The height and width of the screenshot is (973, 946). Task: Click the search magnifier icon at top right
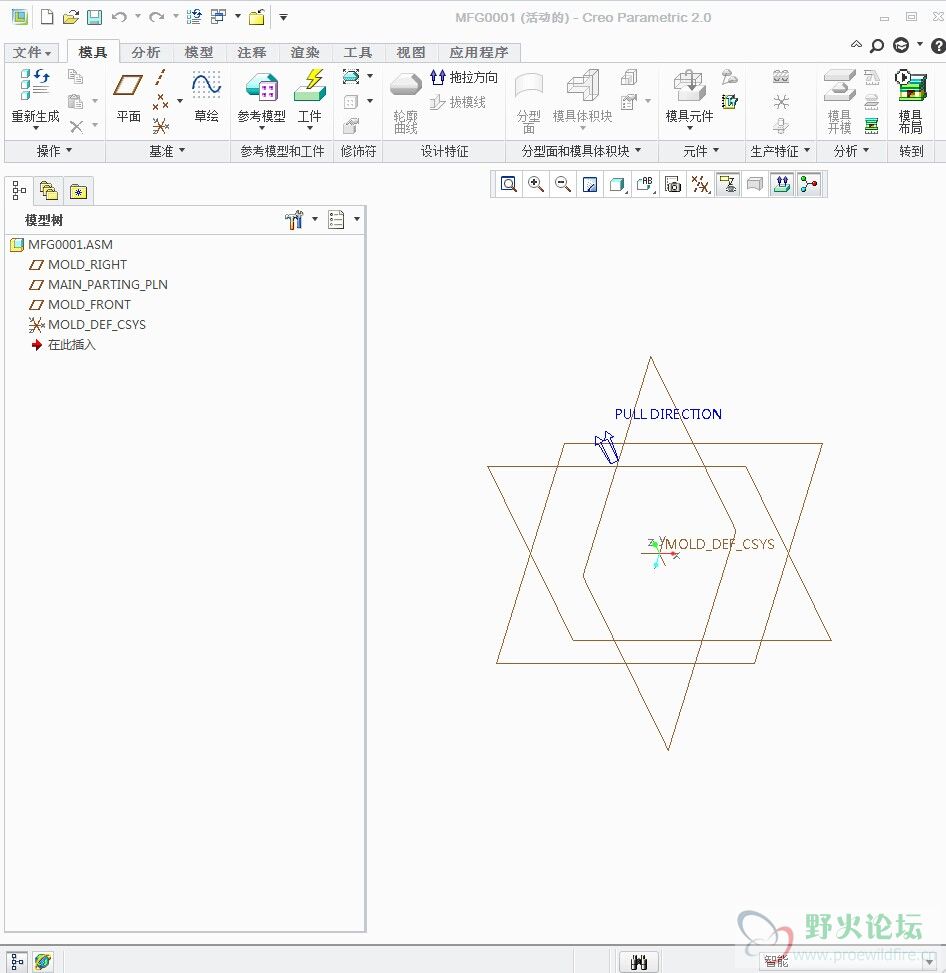pos(876,45)
